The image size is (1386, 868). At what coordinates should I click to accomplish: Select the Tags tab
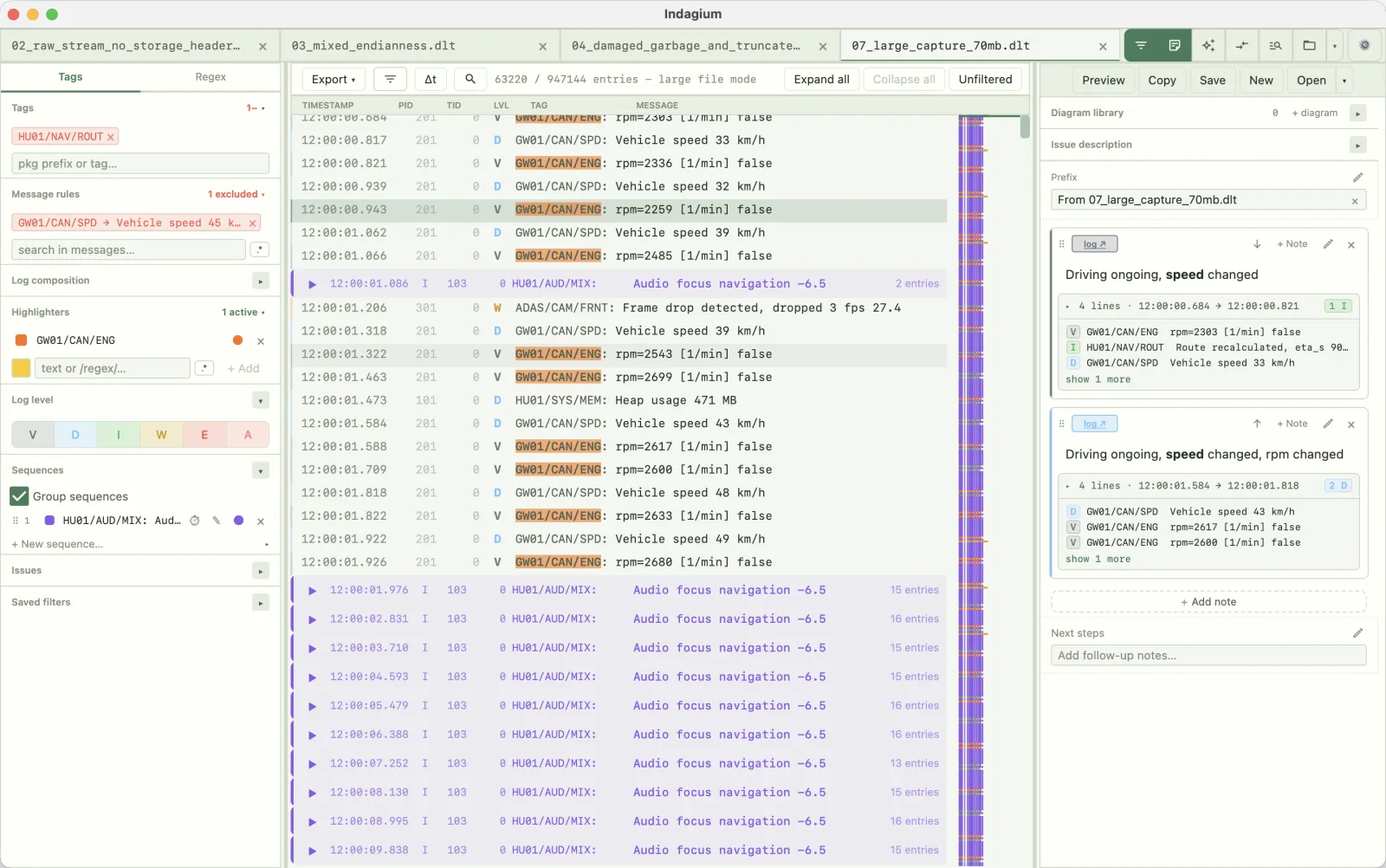pos(70,77)
